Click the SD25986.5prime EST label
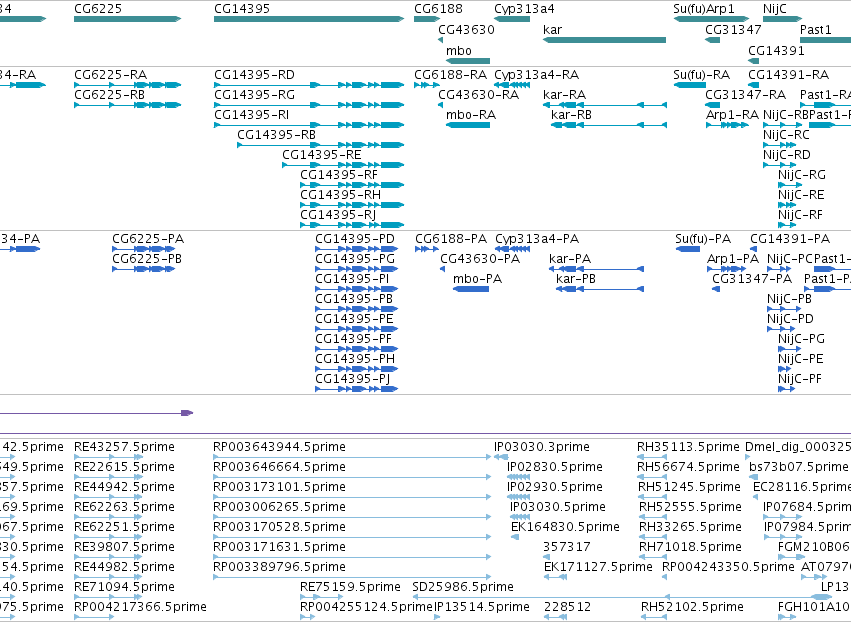This screenshot has height=622, width=851. click(463, 587)
